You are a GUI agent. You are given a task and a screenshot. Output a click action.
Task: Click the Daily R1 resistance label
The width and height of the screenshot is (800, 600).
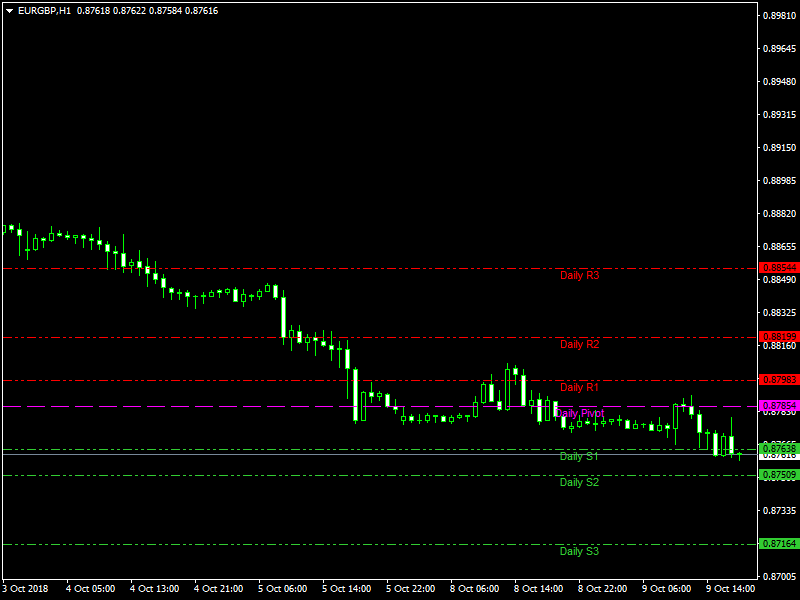(579, 387)
